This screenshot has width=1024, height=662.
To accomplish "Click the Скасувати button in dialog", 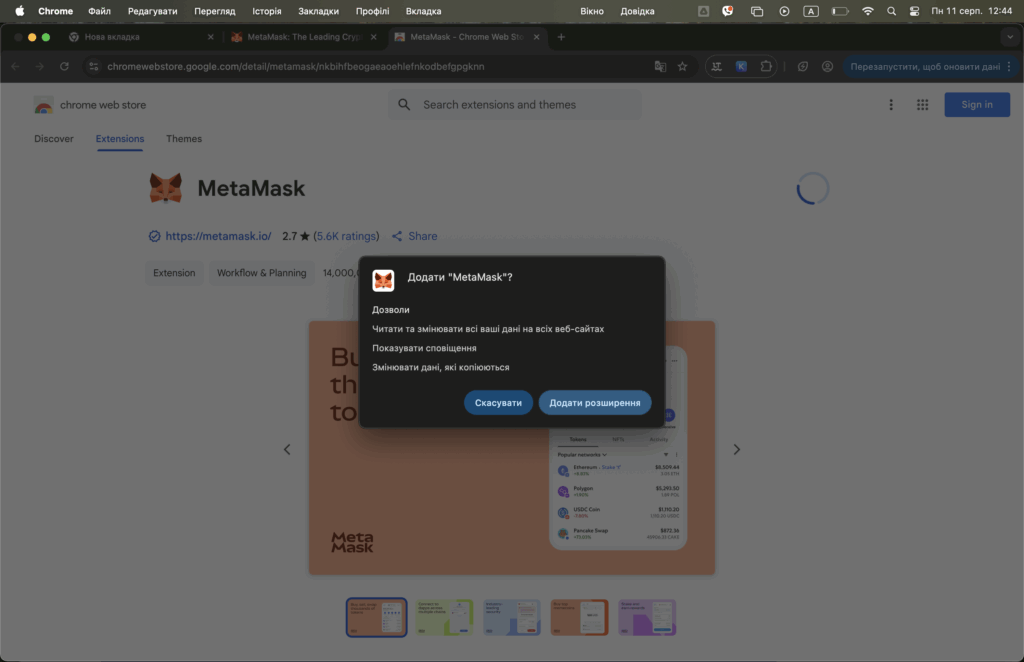I will pos(498,402).
